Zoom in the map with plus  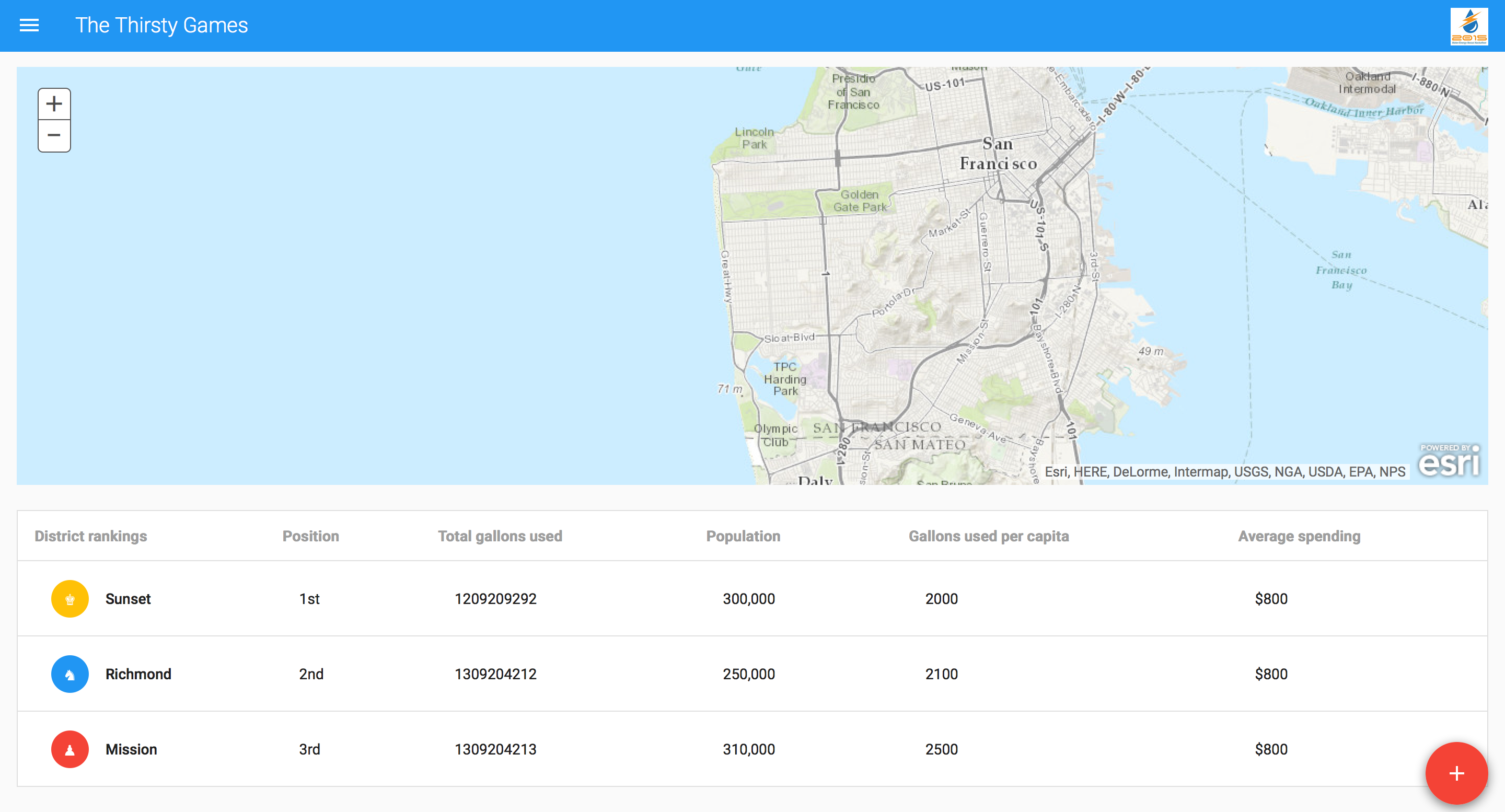coord(54,104)
